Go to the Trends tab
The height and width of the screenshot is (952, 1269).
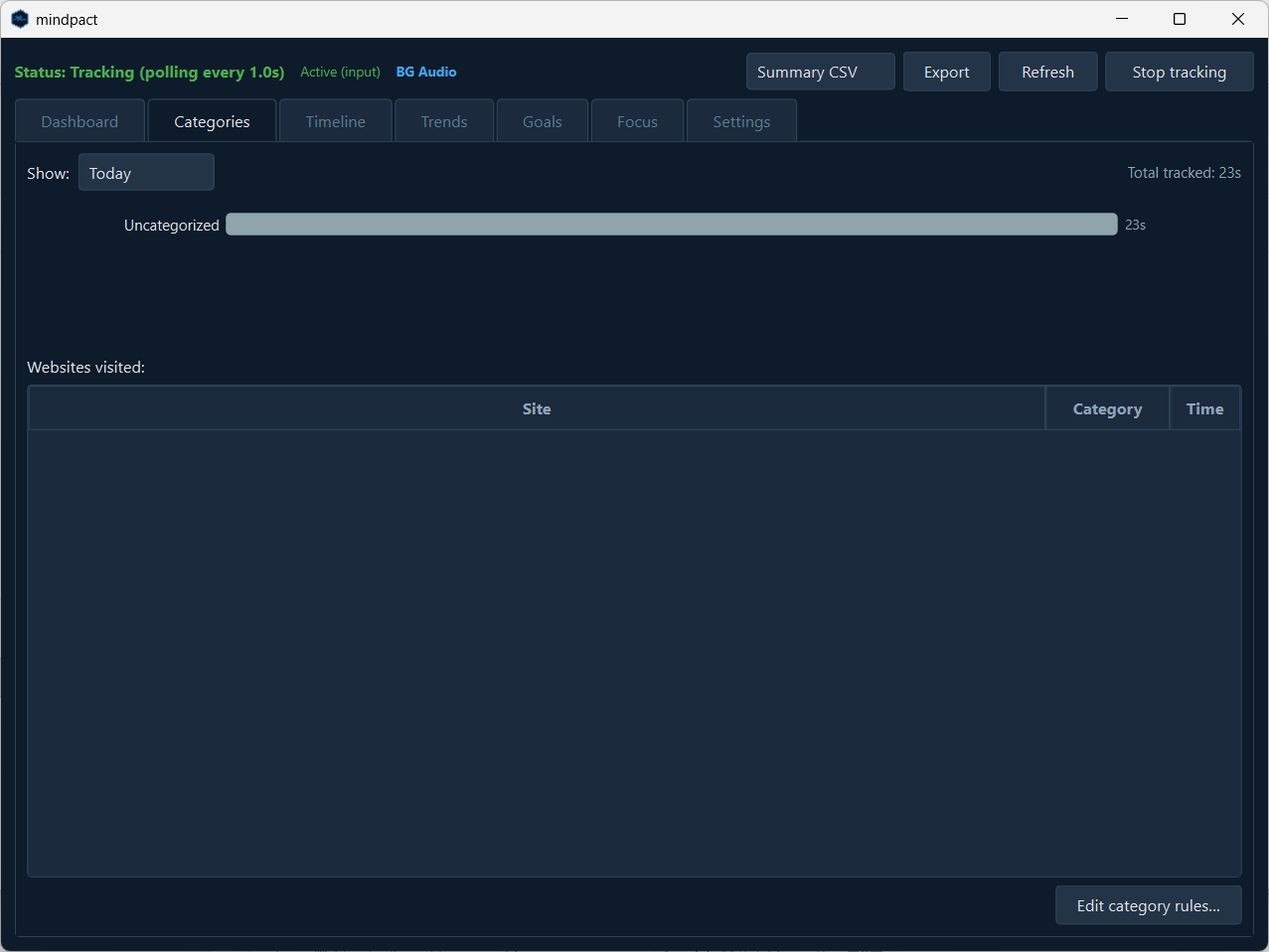[443, 121]
